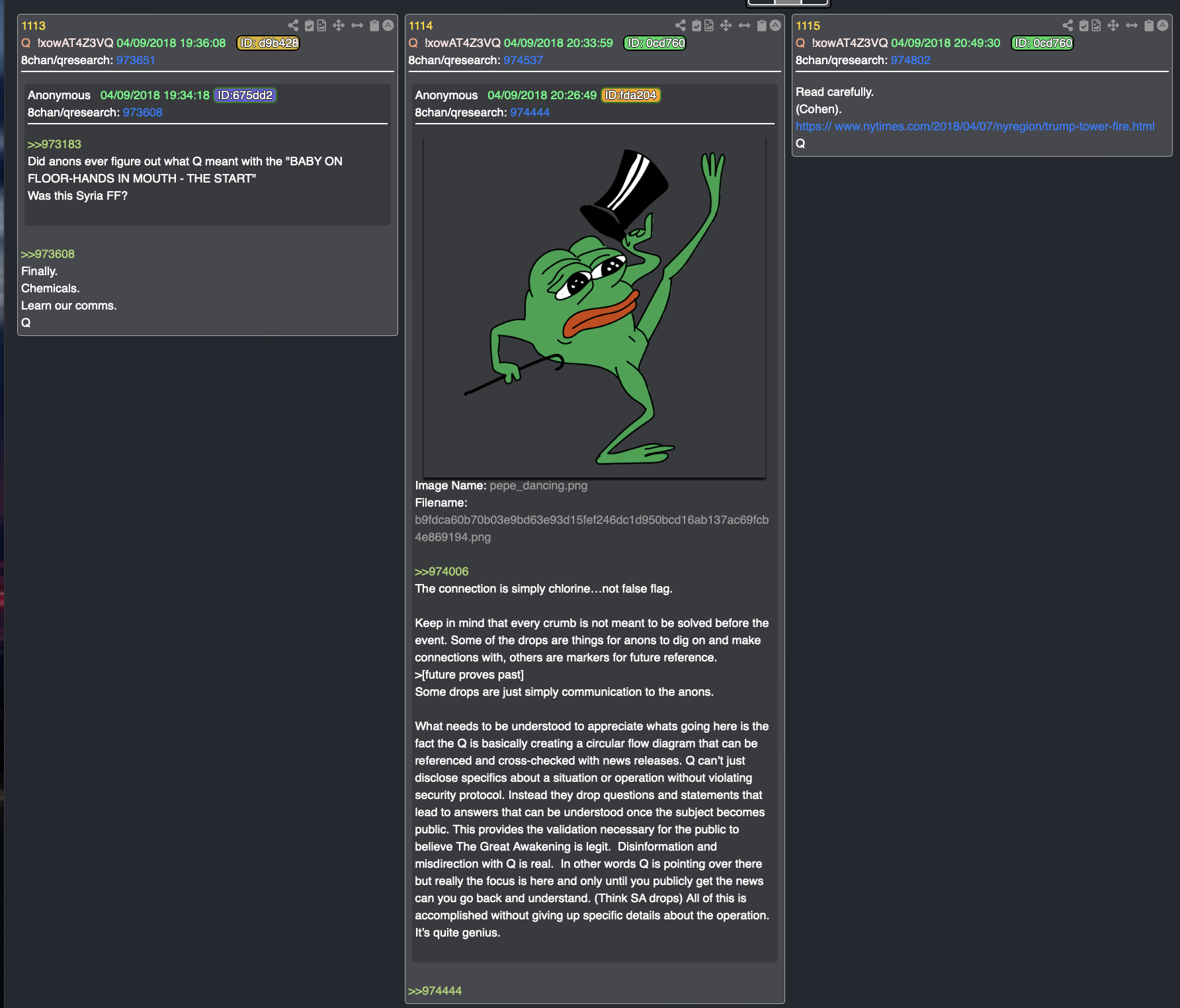Collapse post 1113 with the circled-up arrow
Screen dimensions: 1180x1008
point(388,26)
